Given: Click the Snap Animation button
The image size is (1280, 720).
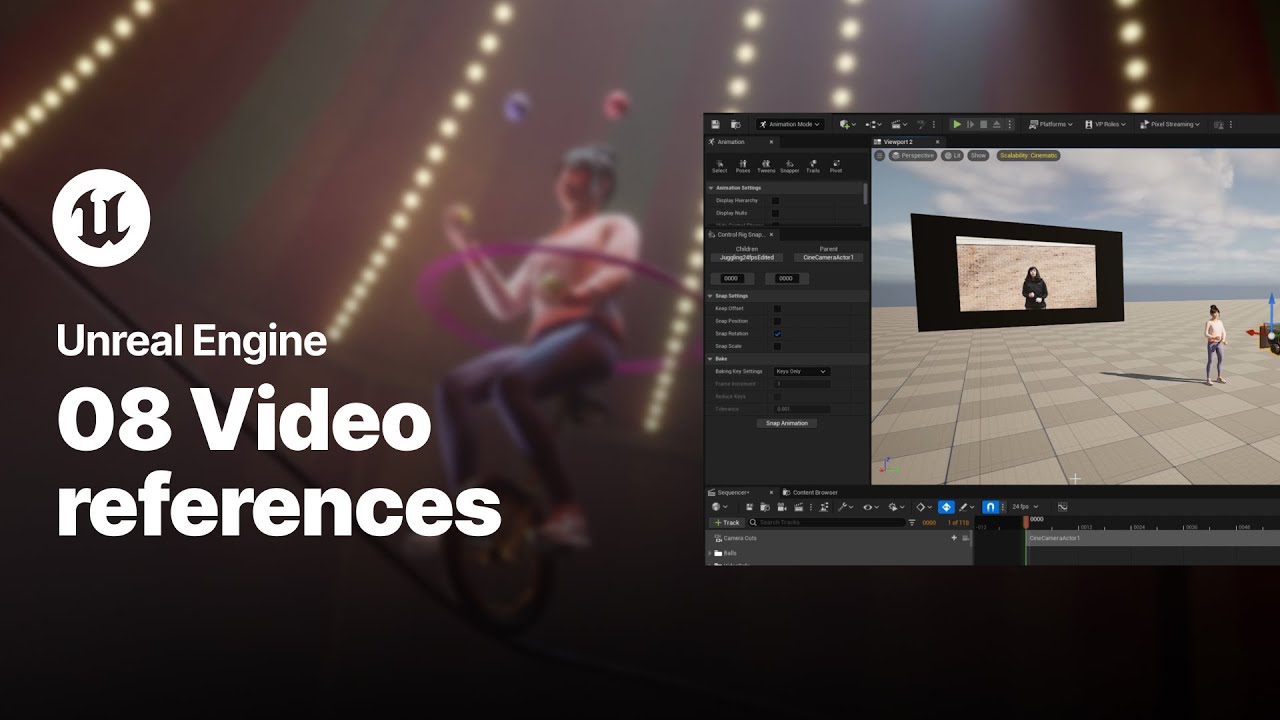Looking at the screenshot, I should [787, 423].
